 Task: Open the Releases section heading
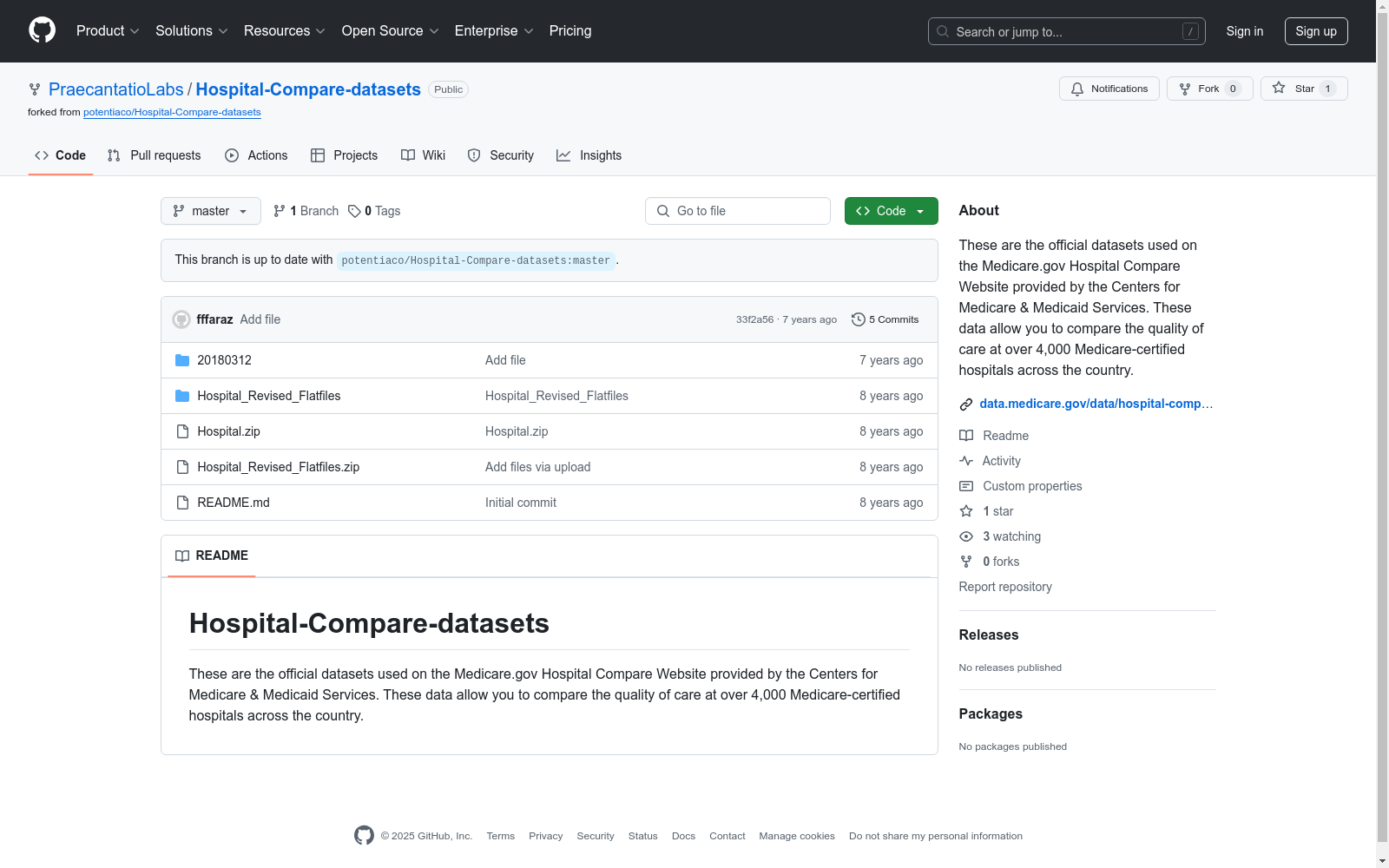pyautogui.click(x=989, y=635)
